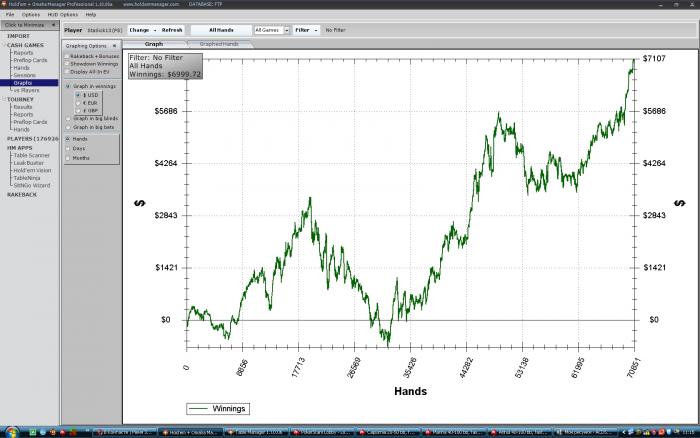The width and height of the screenshot is (700, 438).
Task: Launch Hold'em Vision from HM APPS
Action: tap(32, 171)
